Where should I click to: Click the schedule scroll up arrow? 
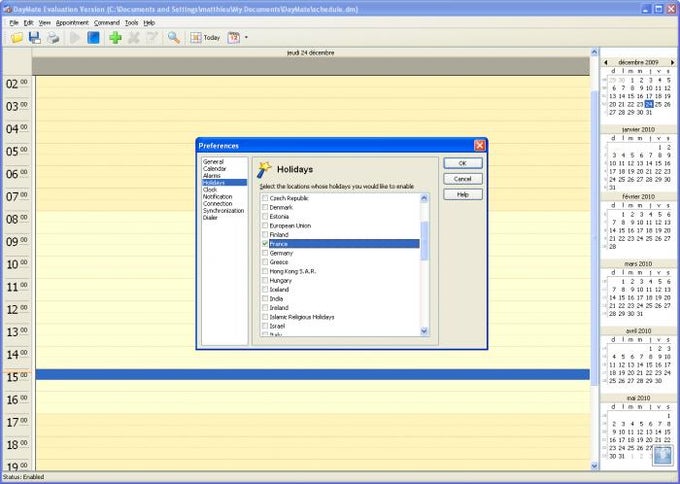click(x=594, y=52)
